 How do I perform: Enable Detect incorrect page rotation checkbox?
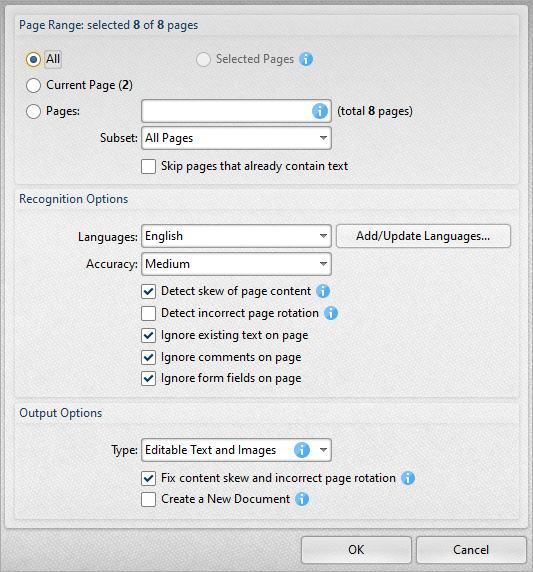pyautogui.click(x=148, y=313)
